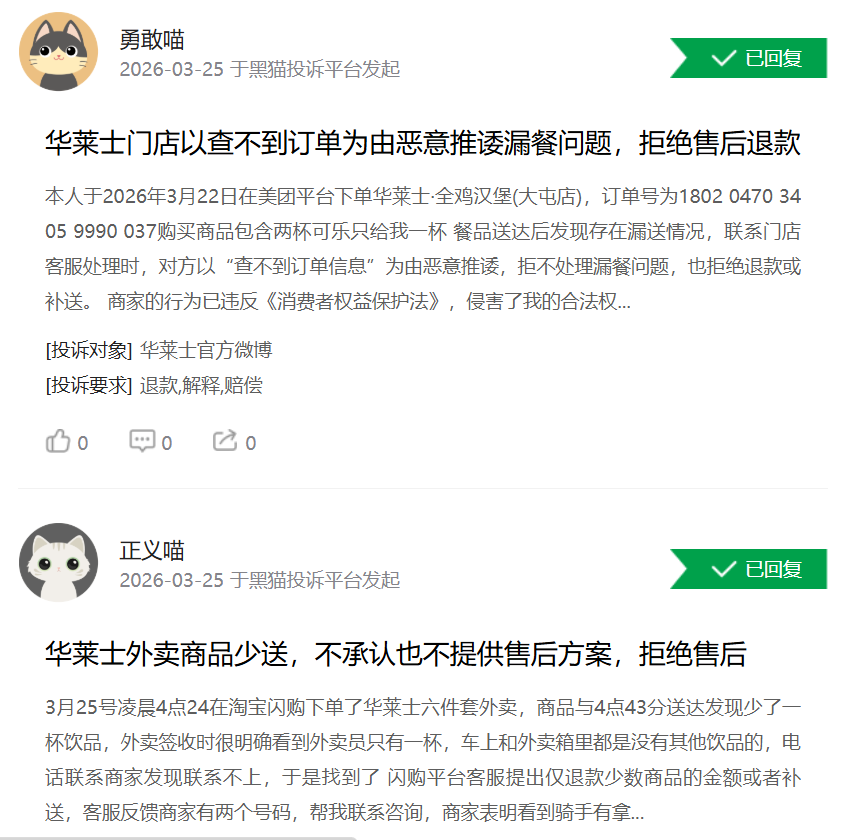Open complaint target 华莱士官方微博
This screenshot has height=840, width=852.
click(x=206, y=350)
